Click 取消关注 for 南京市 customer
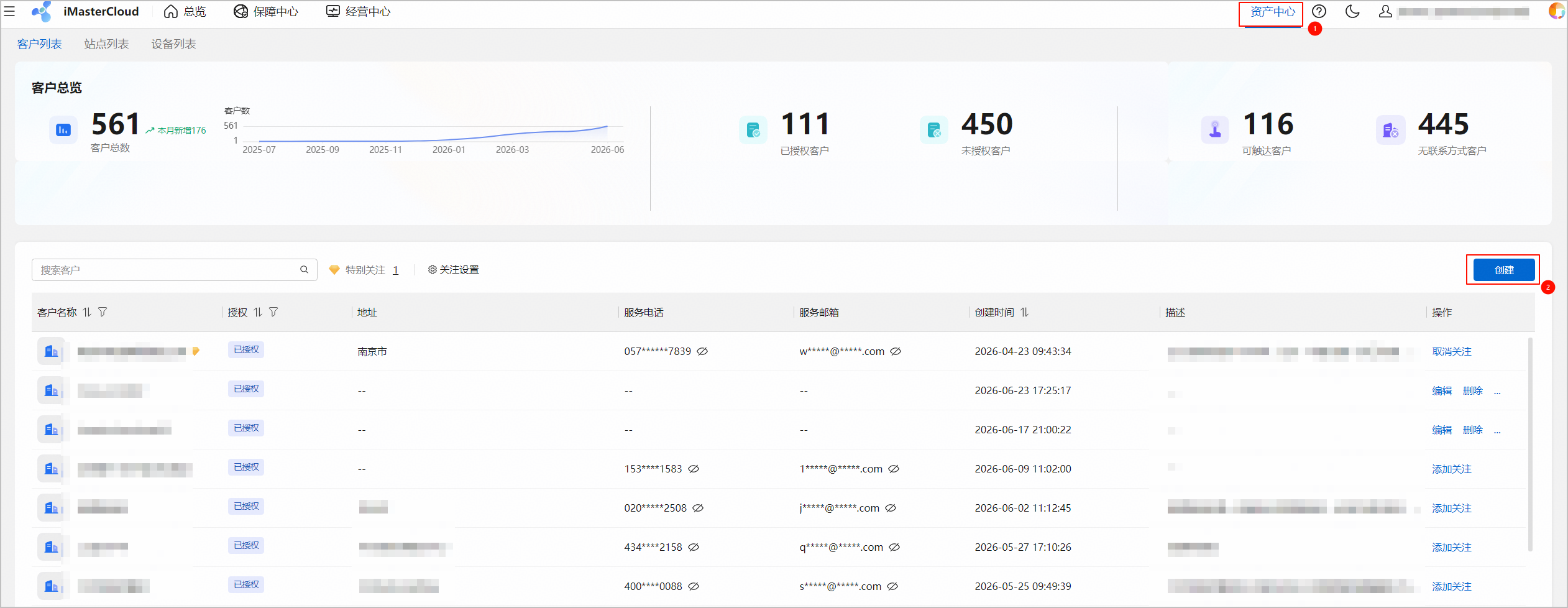The height and width of the screenshot is (608, 1568). (1452, 351)
